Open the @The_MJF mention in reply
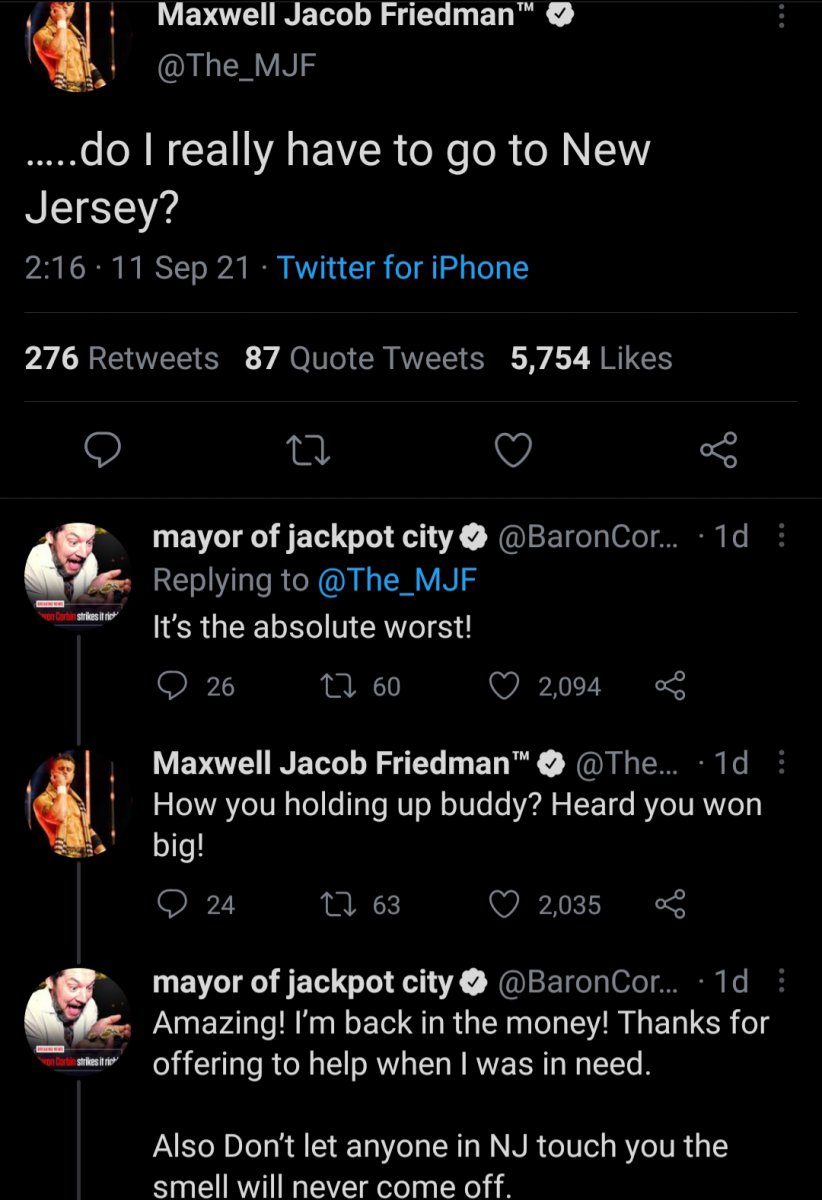Image resolution: width=822 pixels, height=1200 pixels. click(x=396, y=580)
